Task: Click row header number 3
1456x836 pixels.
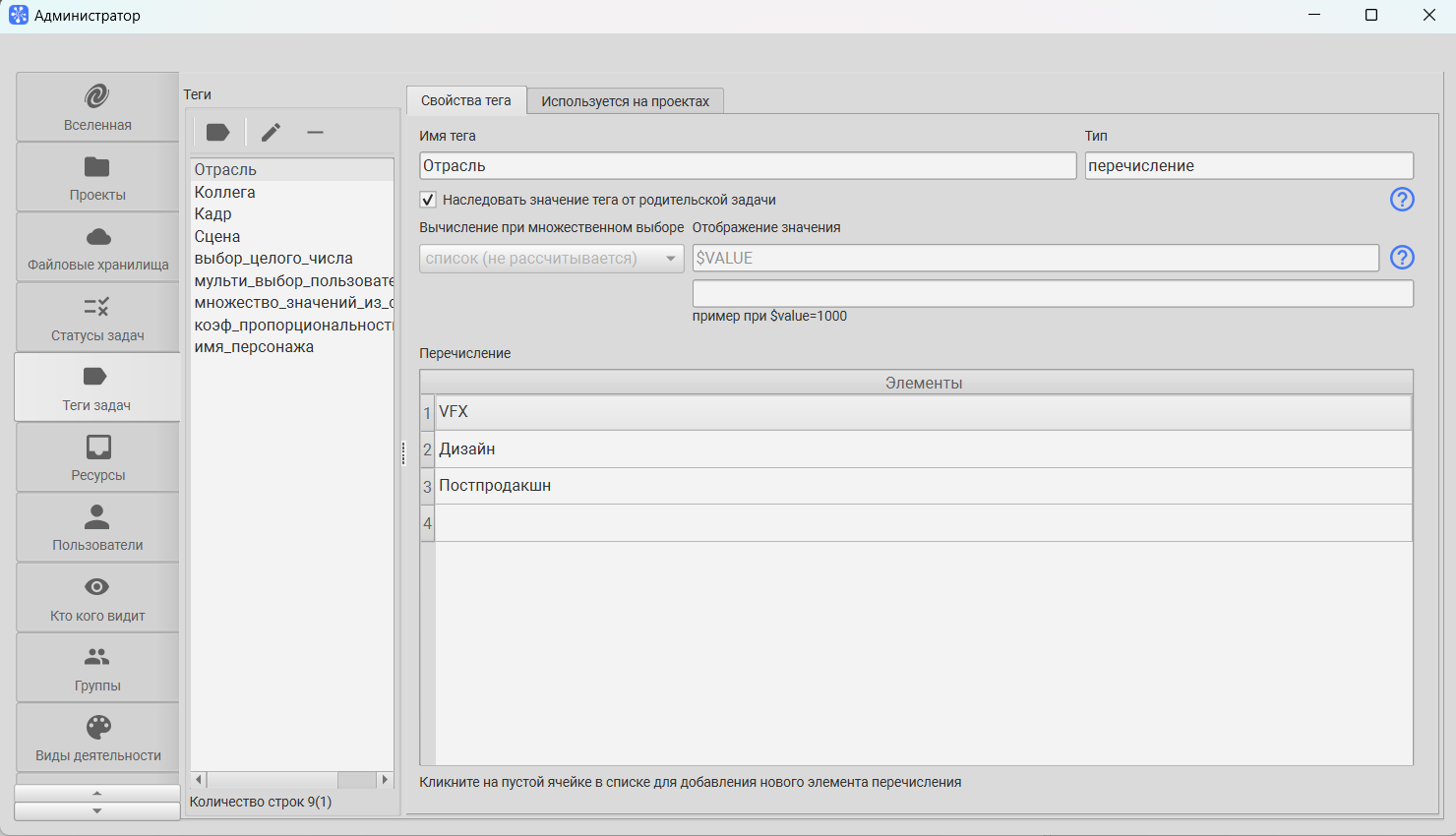Action: tap(427, 486)
